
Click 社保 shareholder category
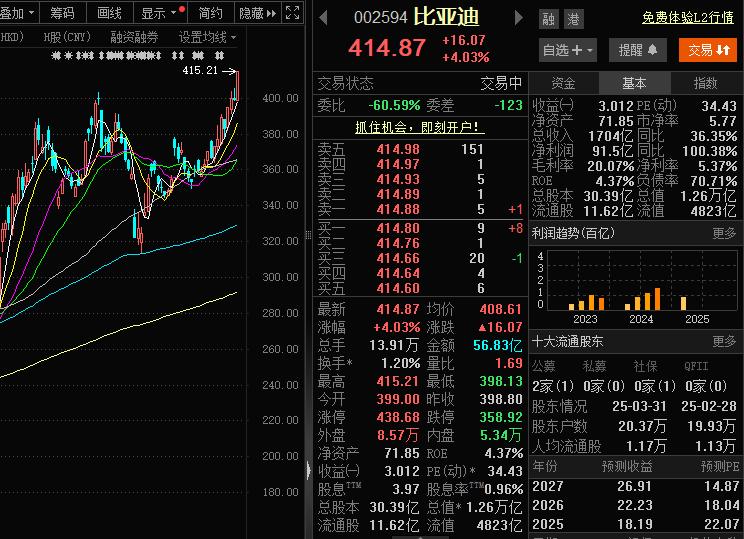646,366
